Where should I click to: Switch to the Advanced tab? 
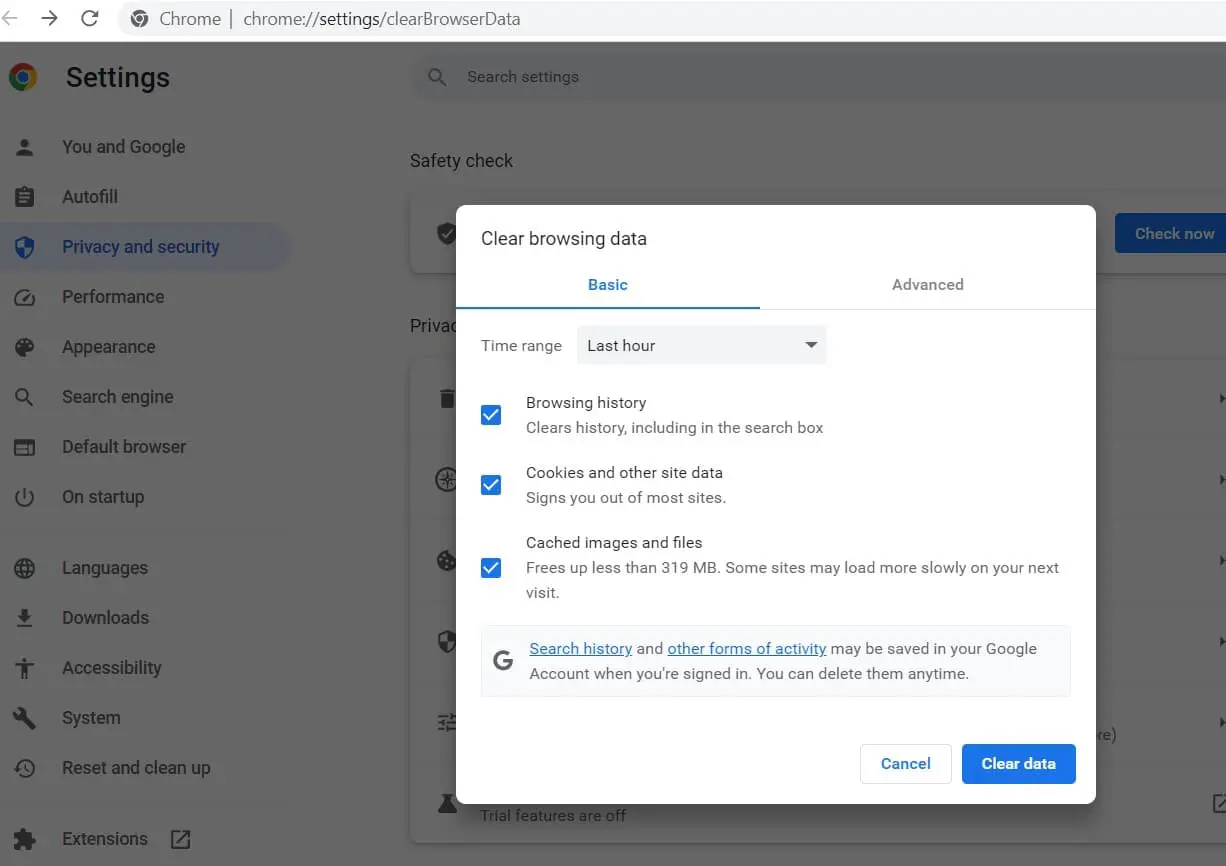point(927,284)
